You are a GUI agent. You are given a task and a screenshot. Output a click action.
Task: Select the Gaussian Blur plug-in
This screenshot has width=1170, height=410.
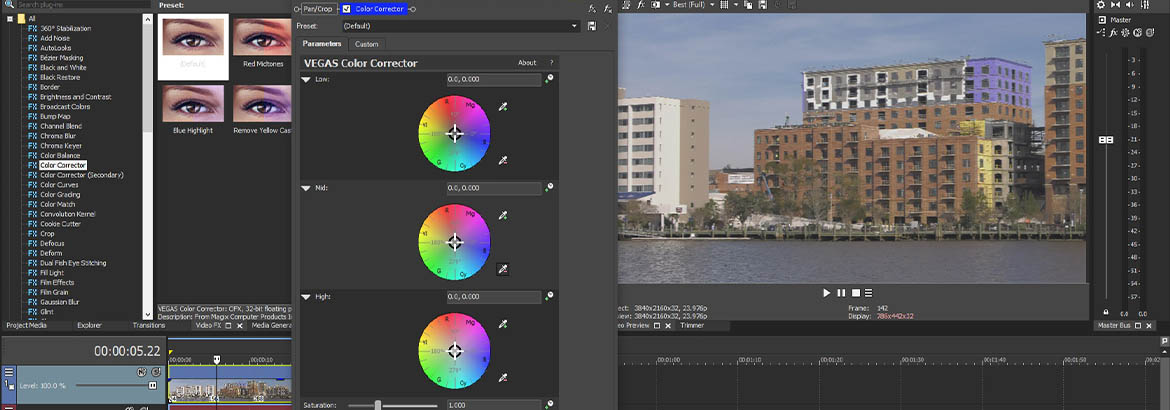click(x=60, y=302)
